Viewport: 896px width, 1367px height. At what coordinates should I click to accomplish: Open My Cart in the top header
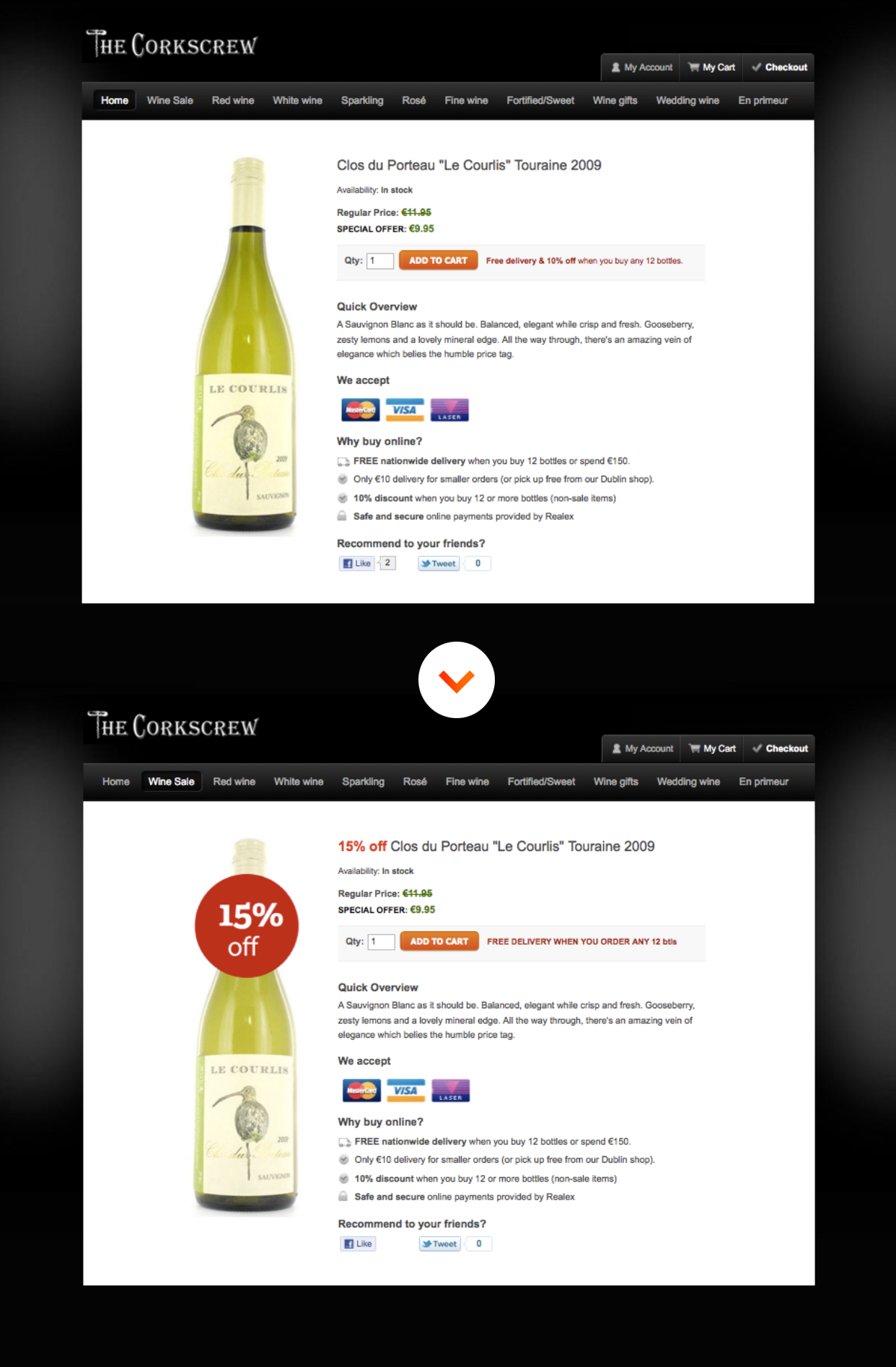712,67
